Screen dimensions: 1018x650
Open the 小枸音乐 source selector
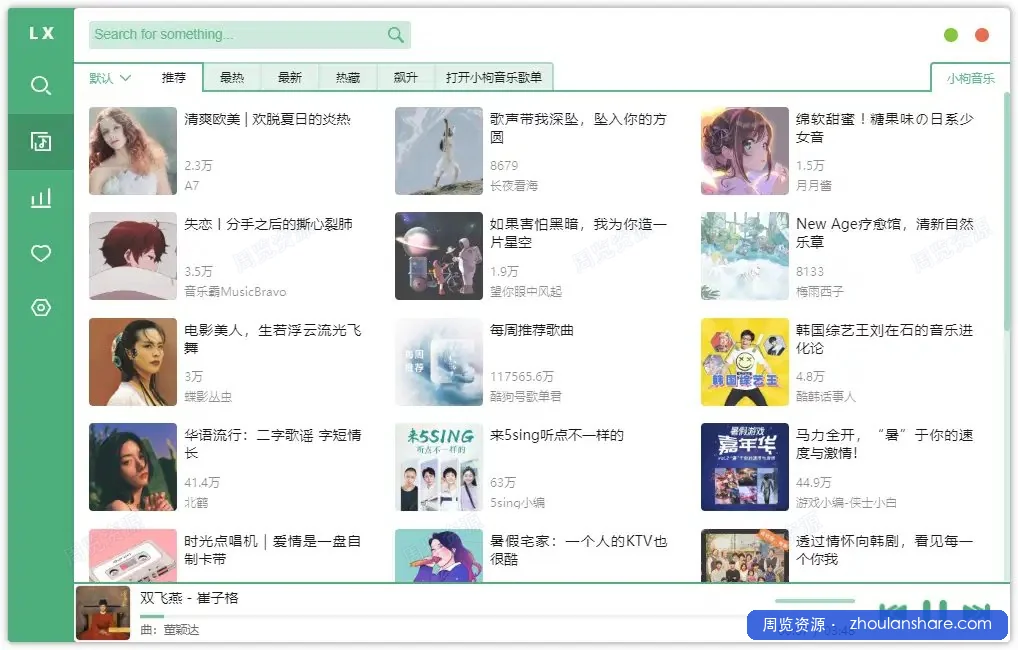click(x=970, y=79)
